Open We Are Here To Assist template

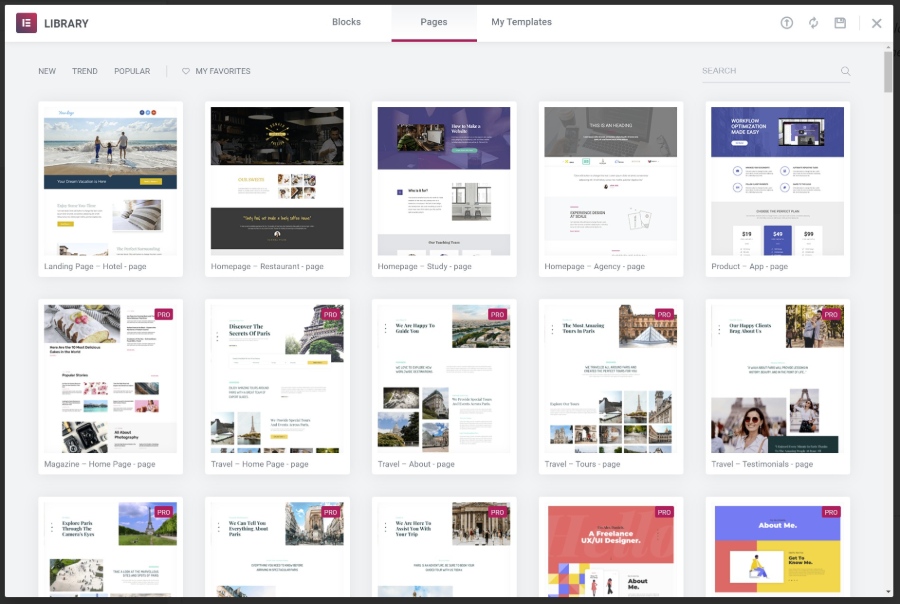(444, 548)
